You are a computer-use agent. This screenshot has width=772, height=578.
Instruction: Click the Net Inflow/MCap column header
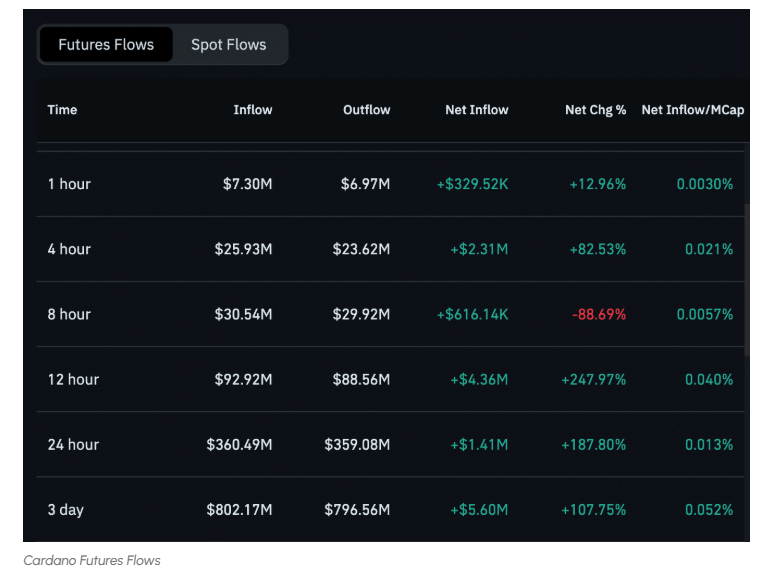point(692,110)
